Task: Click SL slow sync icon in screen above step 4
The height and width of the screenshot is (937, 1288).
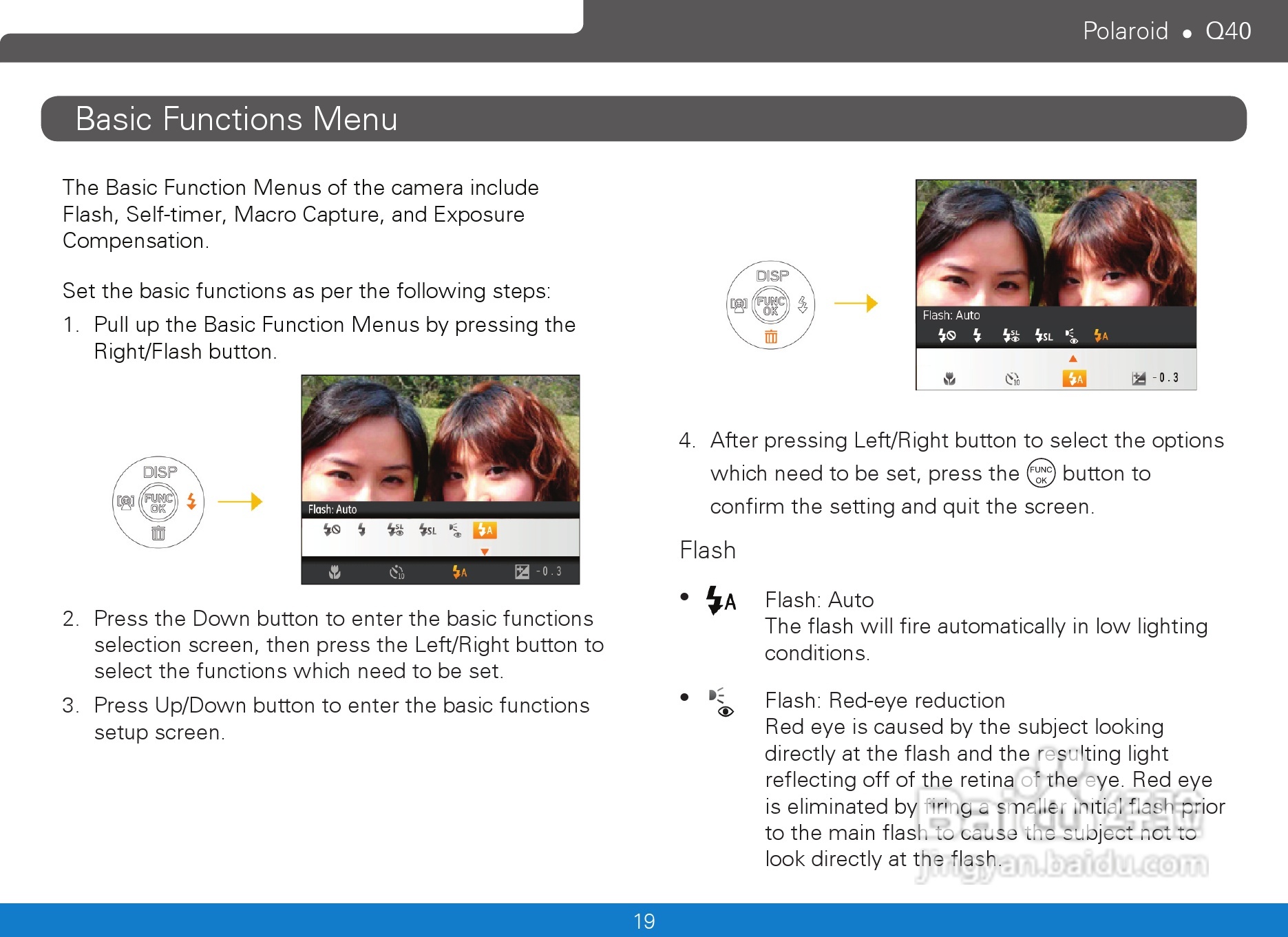Action: point(1044,336)
